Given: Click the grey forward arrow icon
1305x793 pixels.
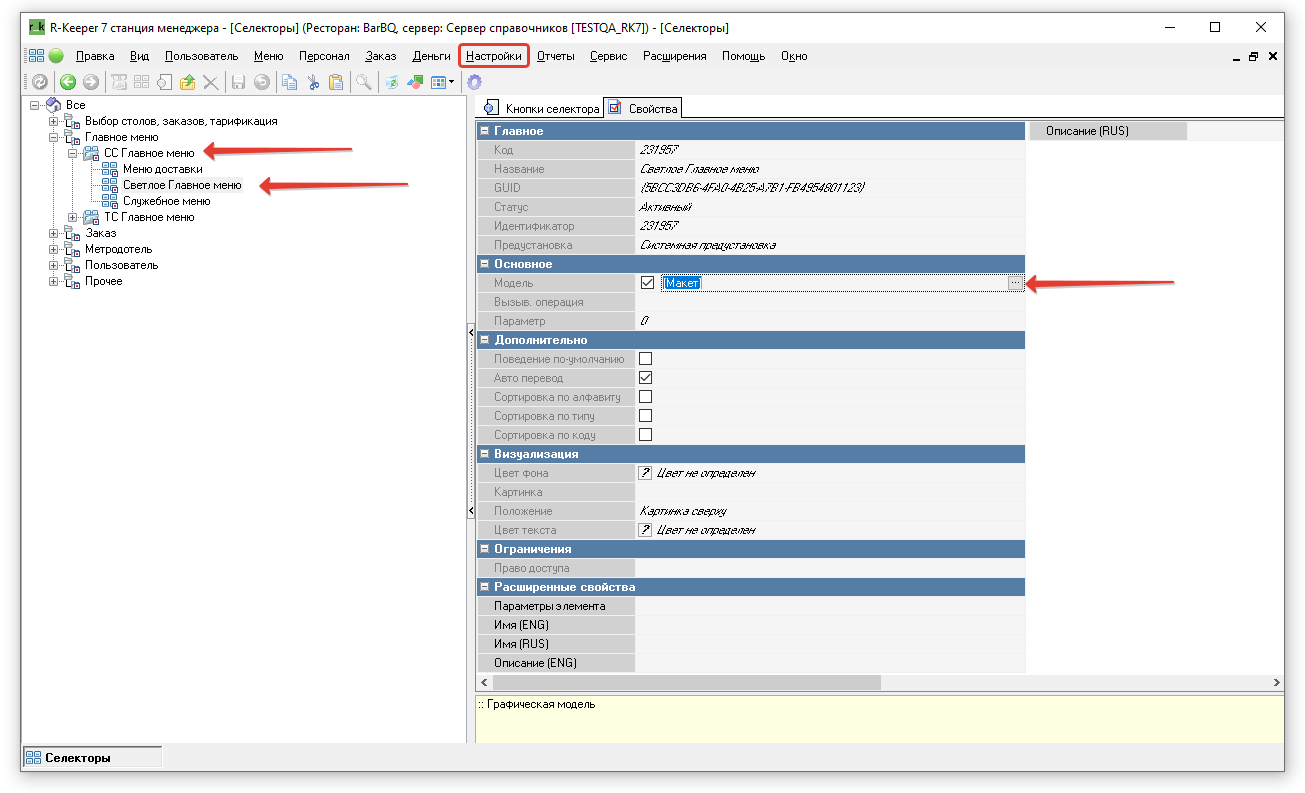Looking at the screenshot, I should tap(91, 83).
